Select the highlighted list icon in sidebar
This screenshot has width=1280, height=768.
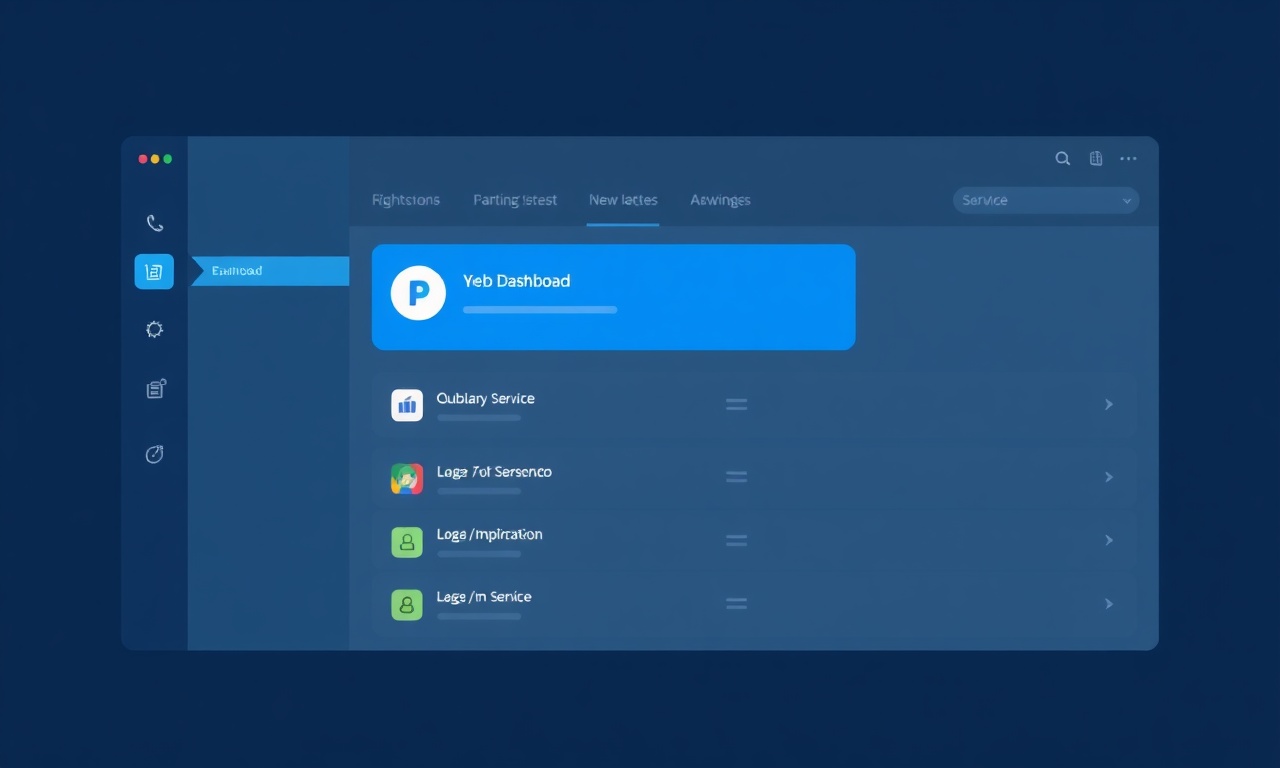pos(154,271)
